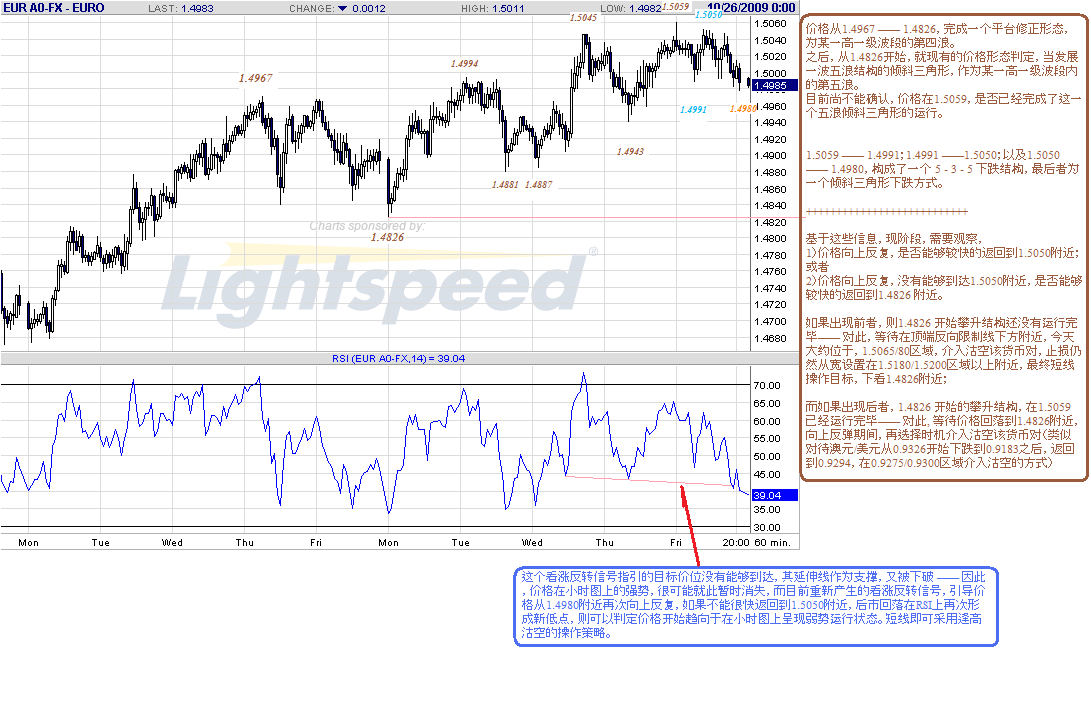The width and height of the screenshot is (1091, 701).
Task: Click the 1.4740 price axis label
Action: pyautogui.click(x=770, y=288)
